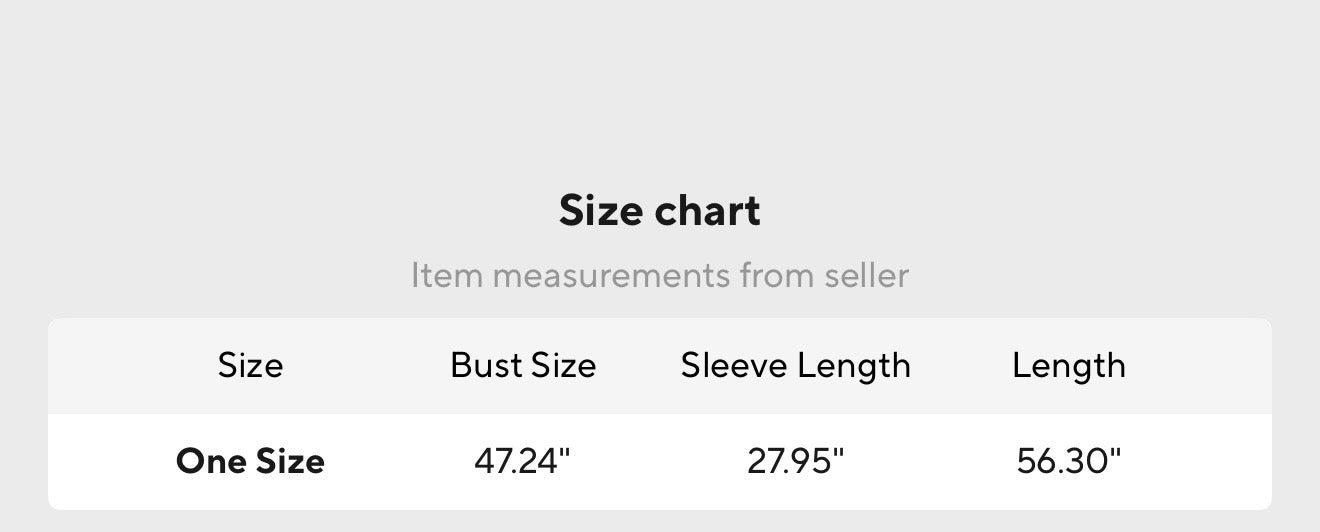Click the Size chart heading

click(x=659, y=211)
